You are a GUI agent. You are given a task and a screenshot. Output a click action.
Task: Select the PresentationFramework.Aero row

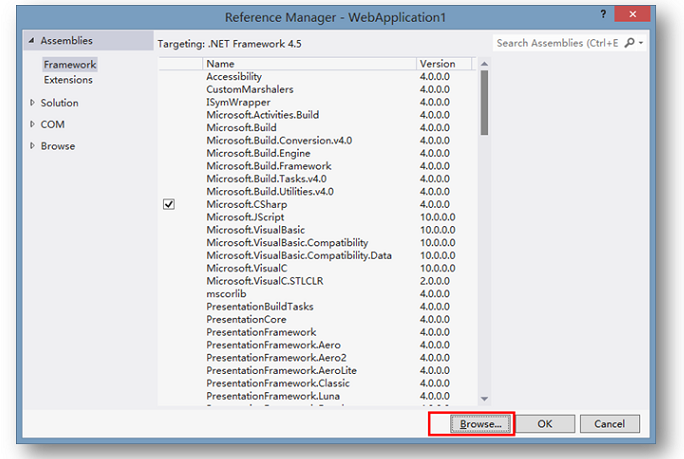click(x=318, y=345)
